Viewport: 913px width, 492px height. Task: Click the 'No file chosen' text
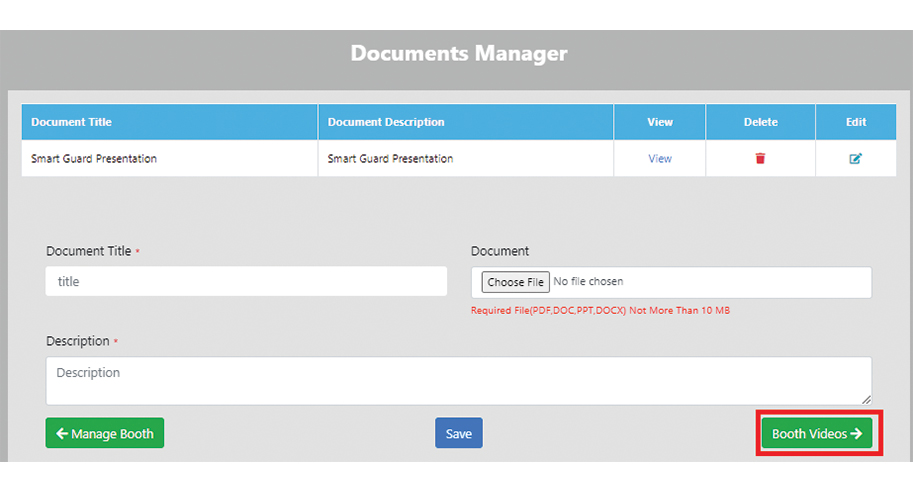tap(589, 282)
